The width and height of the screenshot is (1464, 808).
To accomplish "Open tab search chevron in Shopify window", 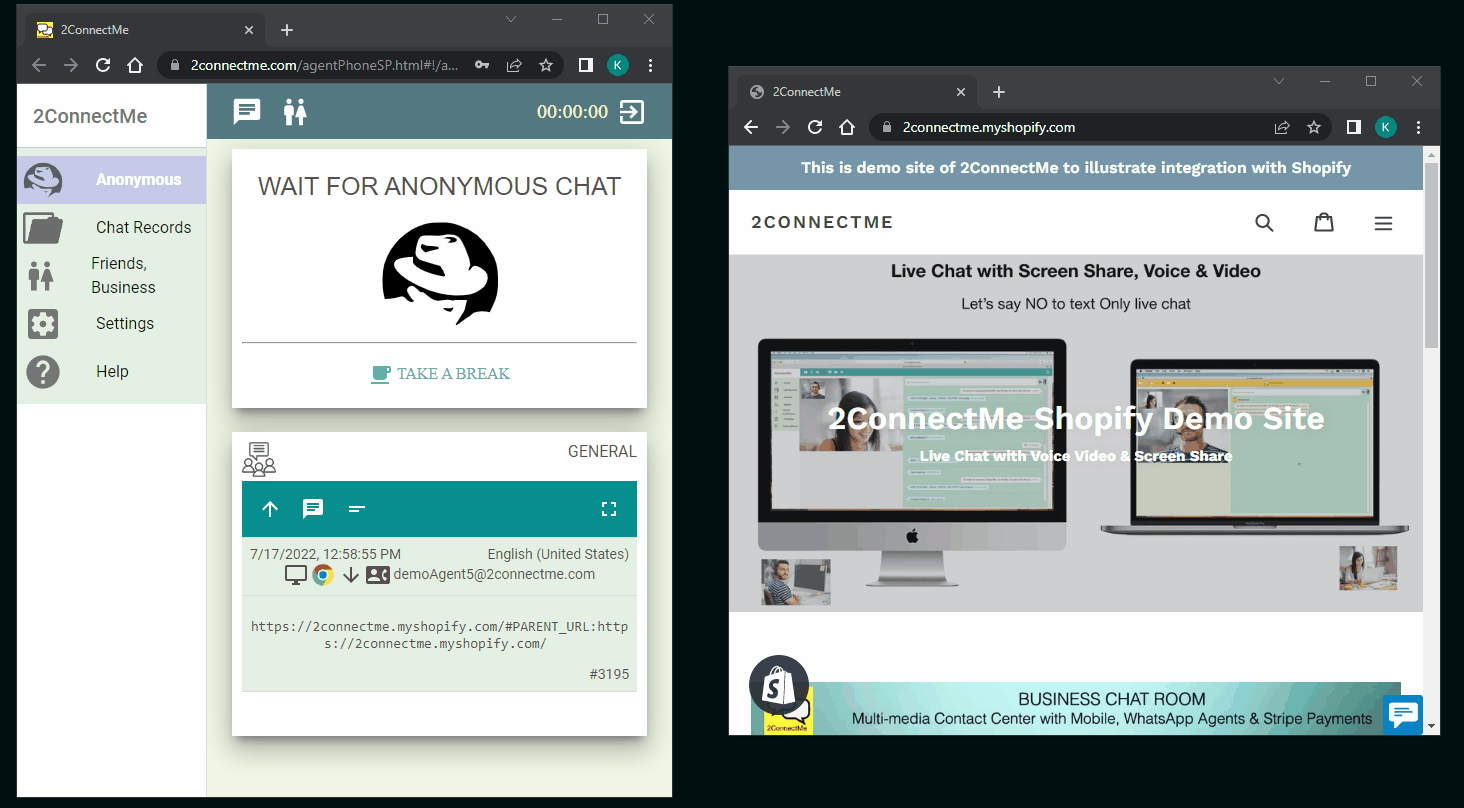I will [x=1278, y=81].
